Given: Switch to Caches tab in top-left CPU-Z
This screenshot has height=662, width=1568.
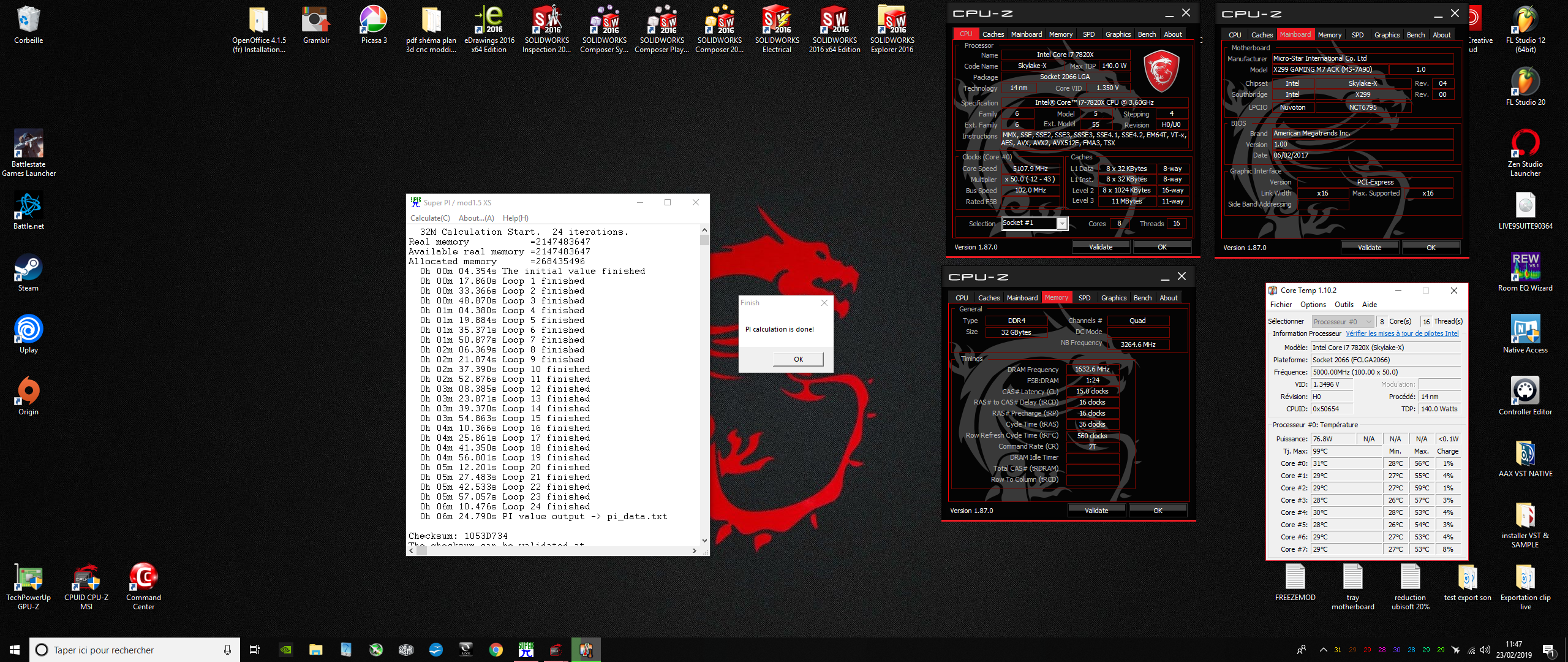Looking at the screenshot, I should (x=993, y=34).
